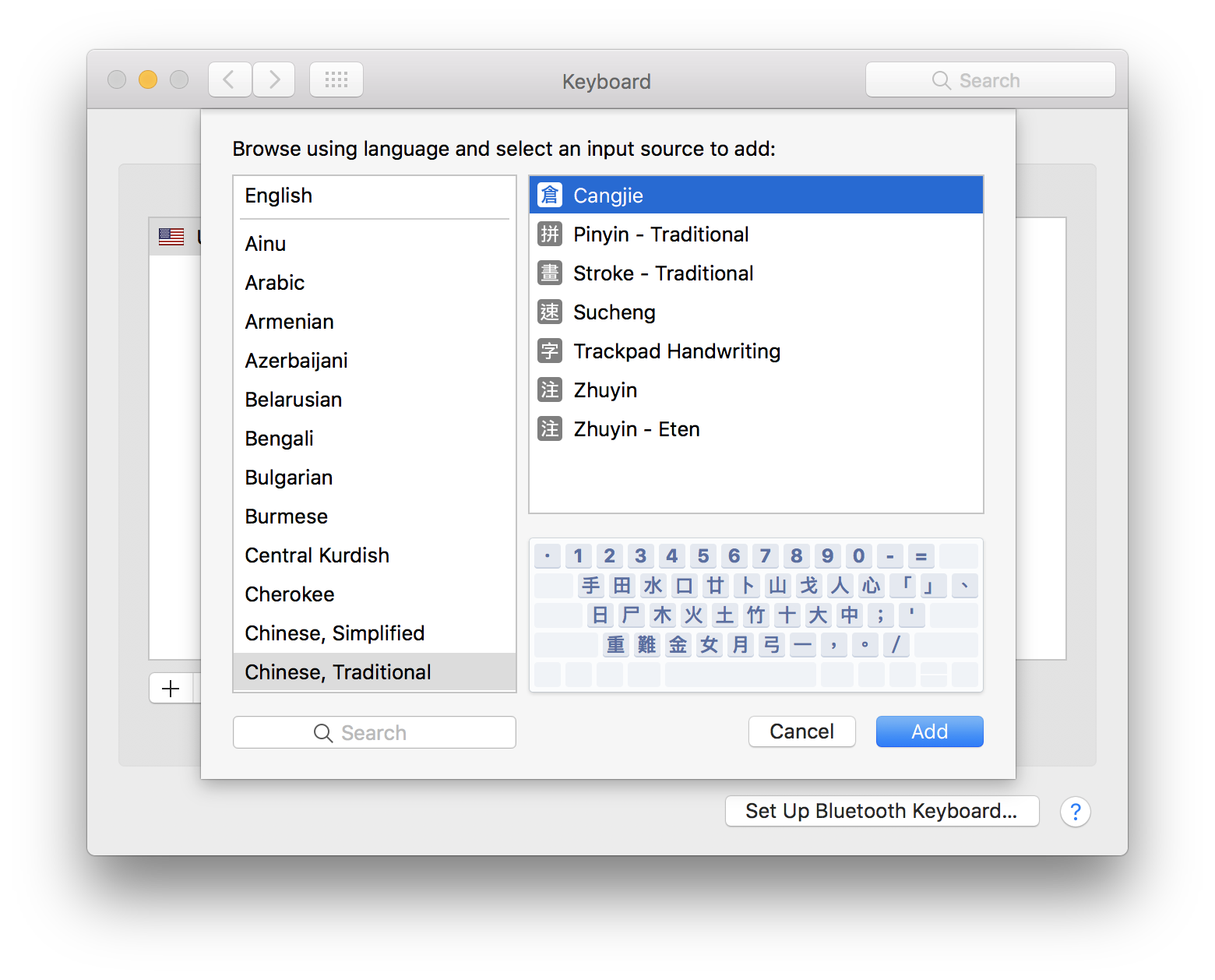
Task: Cancel the input source dialog
Action: (801, 731)
